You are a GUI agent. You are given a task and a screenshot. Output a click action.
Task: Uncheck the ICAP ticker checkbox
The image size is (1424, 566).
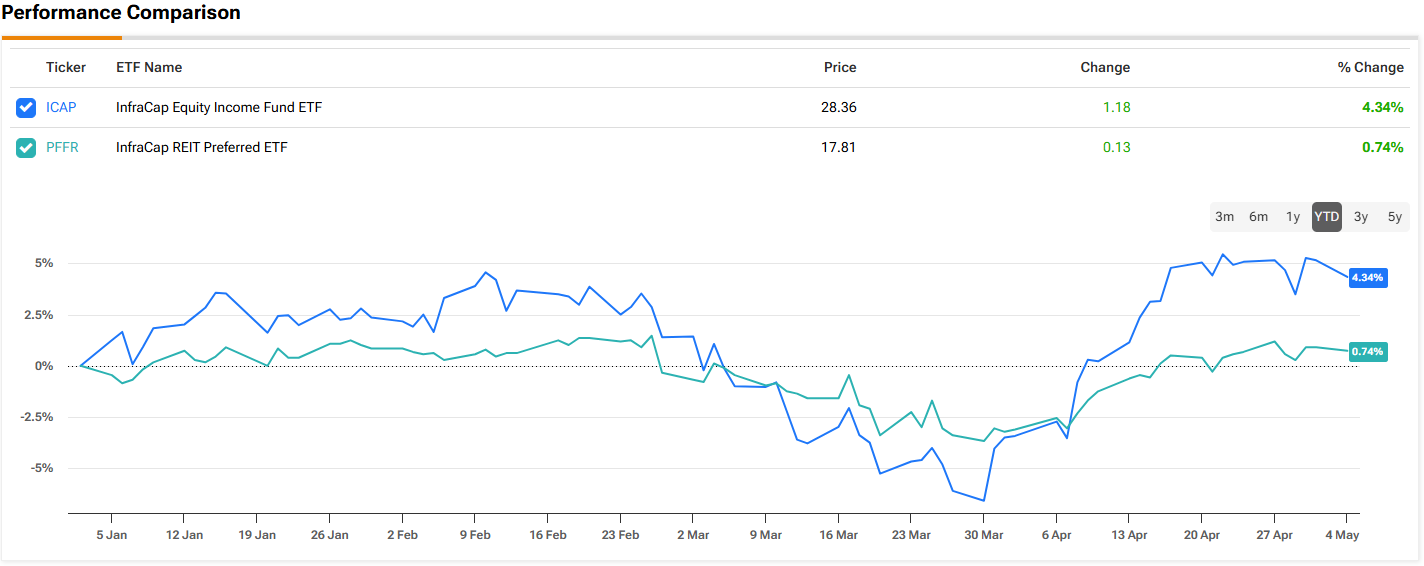(27, 107)
